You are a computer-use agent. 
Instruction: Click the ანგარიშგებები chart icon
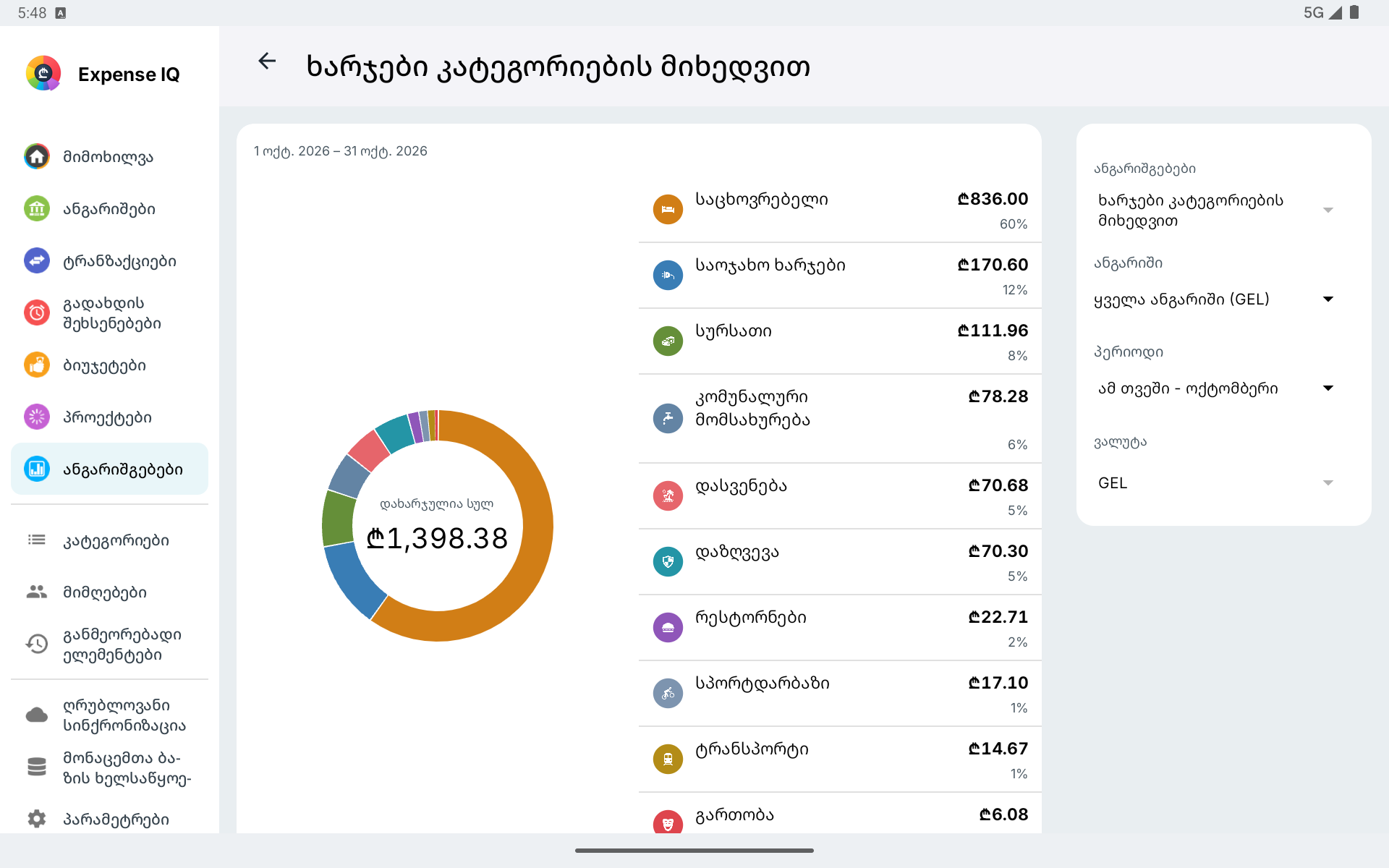click(37, 469)
